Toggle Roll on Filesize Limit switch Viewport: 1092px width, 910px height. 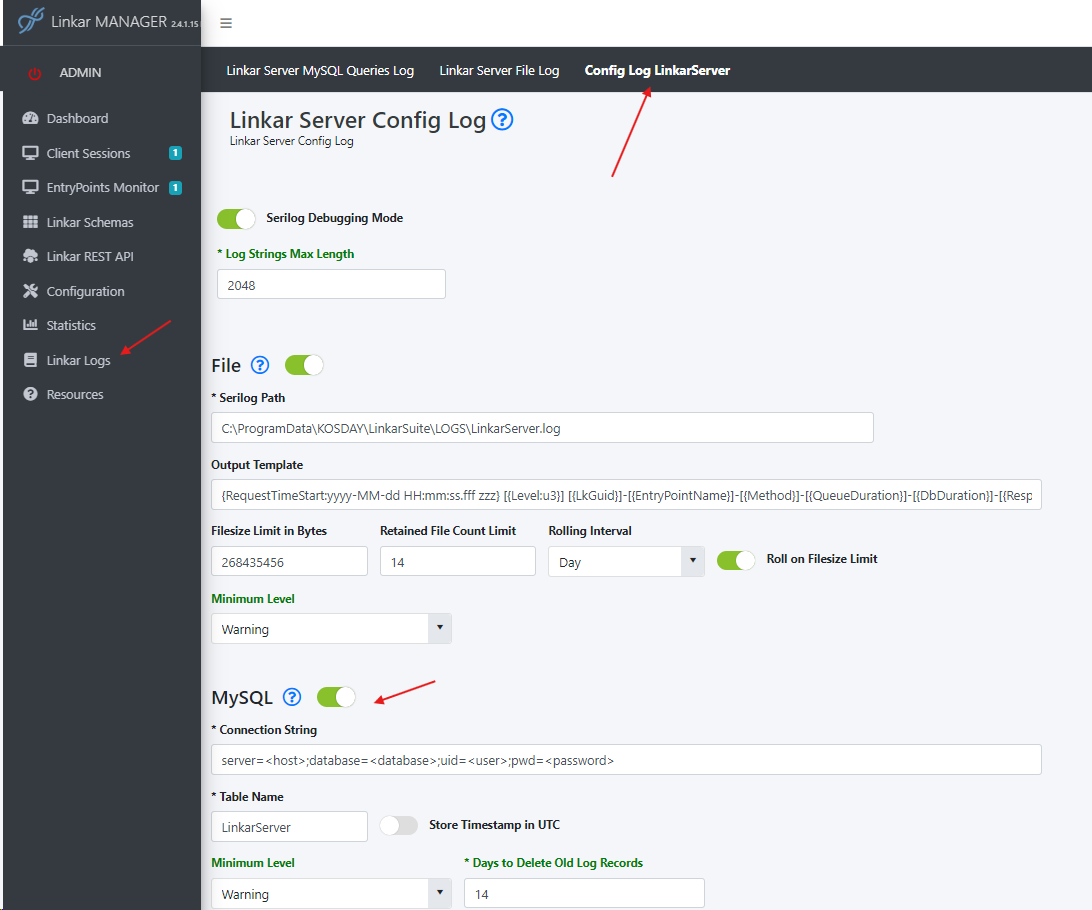tap(736, 560)
